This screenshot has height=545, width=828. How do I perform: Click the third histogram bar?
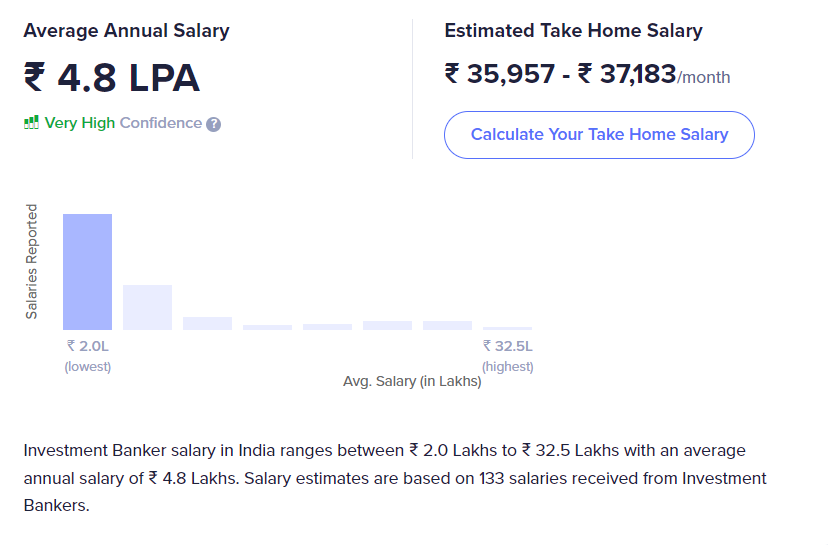click(207, 323)
